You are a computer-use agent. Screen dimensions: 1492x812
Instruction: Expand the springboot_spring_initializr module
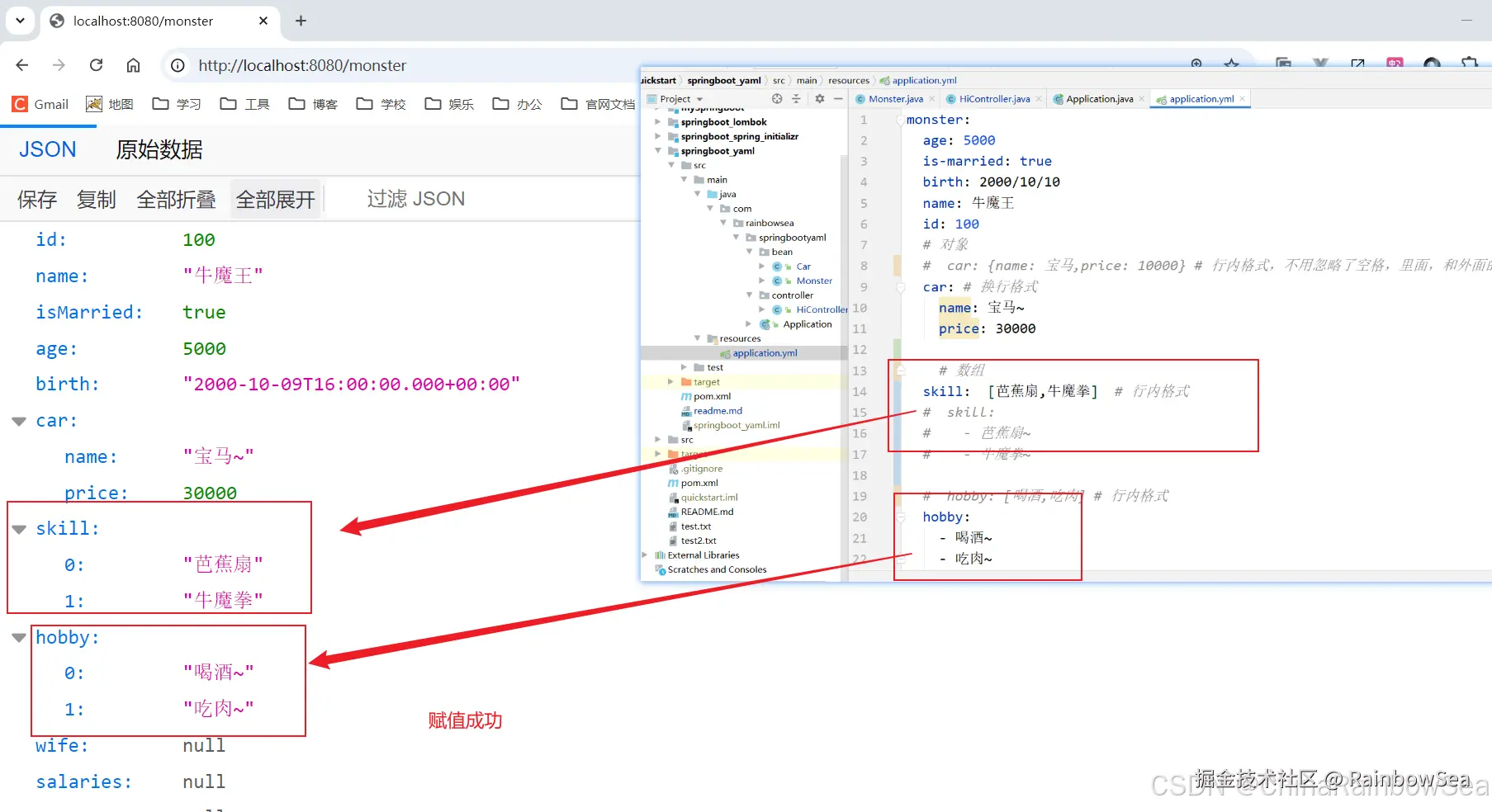pos(658,136)
